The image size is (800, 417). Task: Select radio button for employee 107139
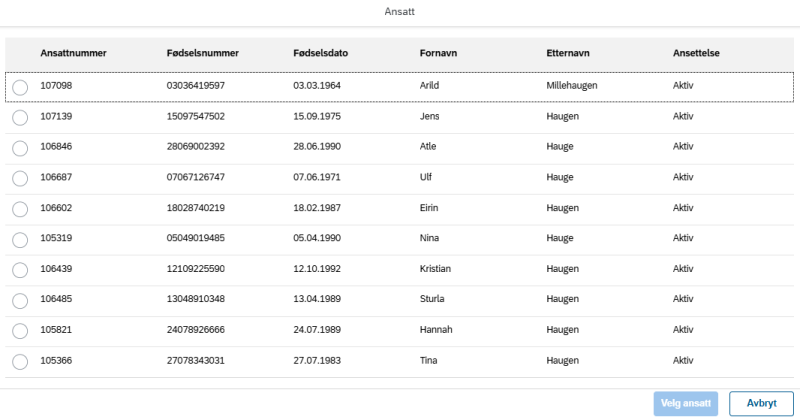(20, 118)
